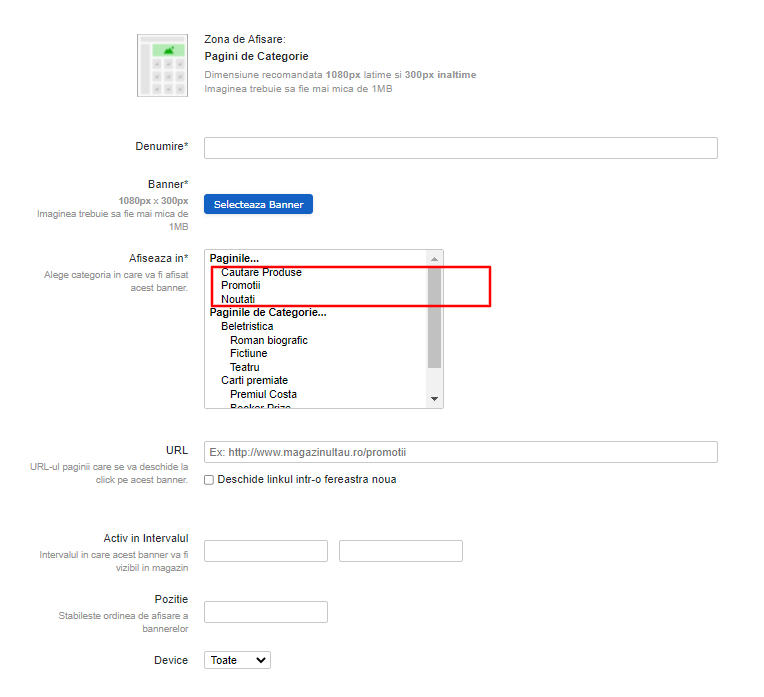
Task: Choose the Fictiune subcategory
Action: 248,353
